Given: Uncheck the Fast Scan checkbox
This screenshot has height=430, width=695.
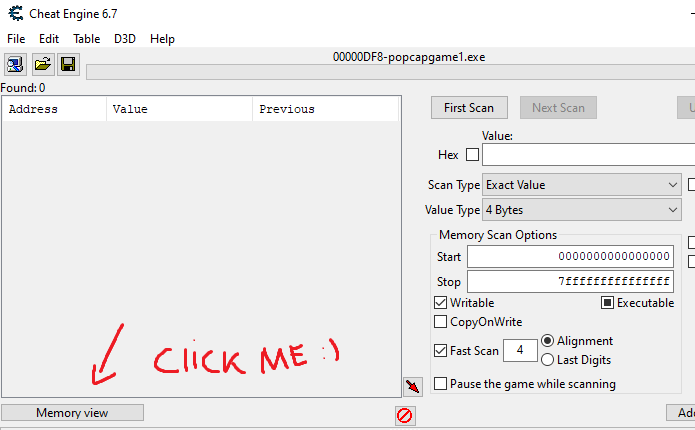Looking at the screenshot, I should click(x=440, y=351).
